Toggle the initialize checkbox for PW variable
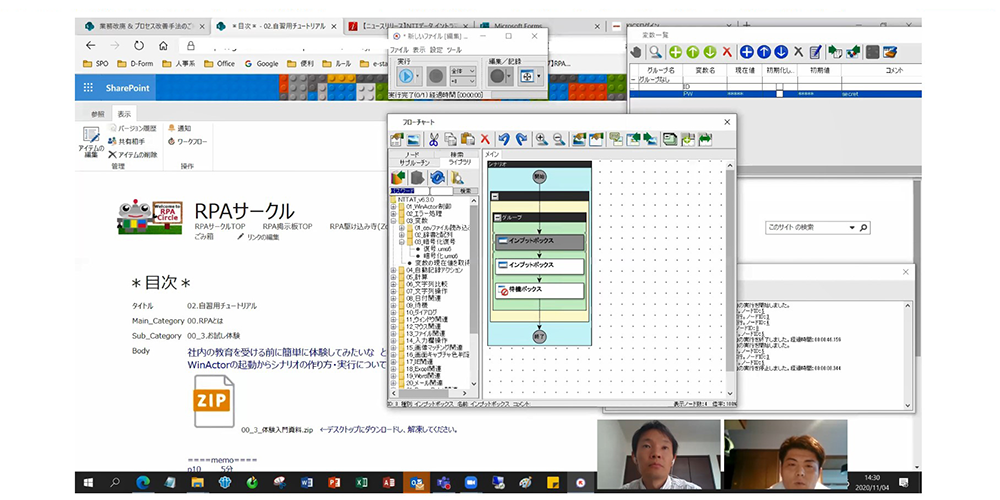 (x=780, y=93)
